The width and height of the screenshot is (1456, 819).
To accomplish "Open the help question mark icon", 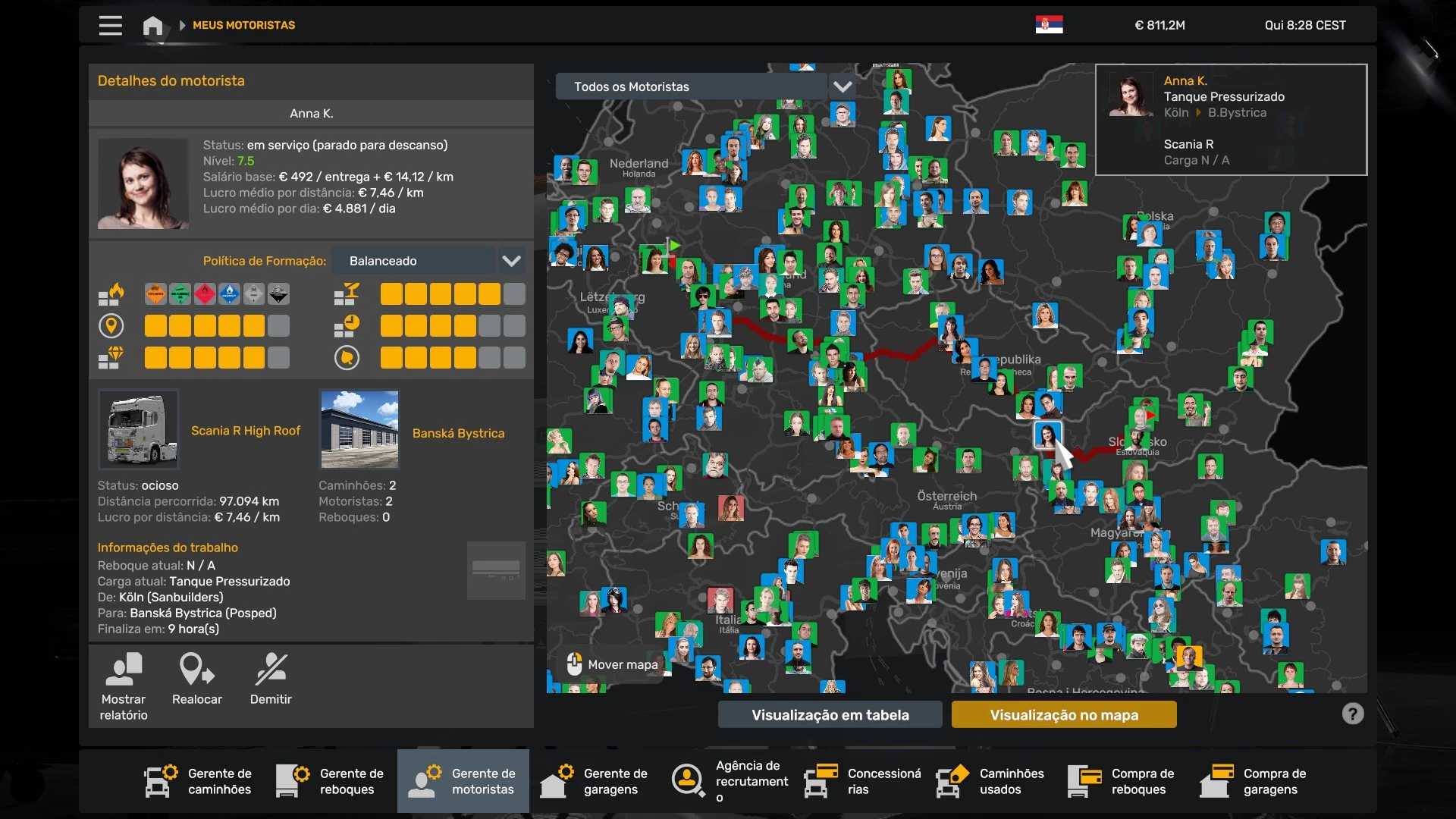I will point(1352,714).
